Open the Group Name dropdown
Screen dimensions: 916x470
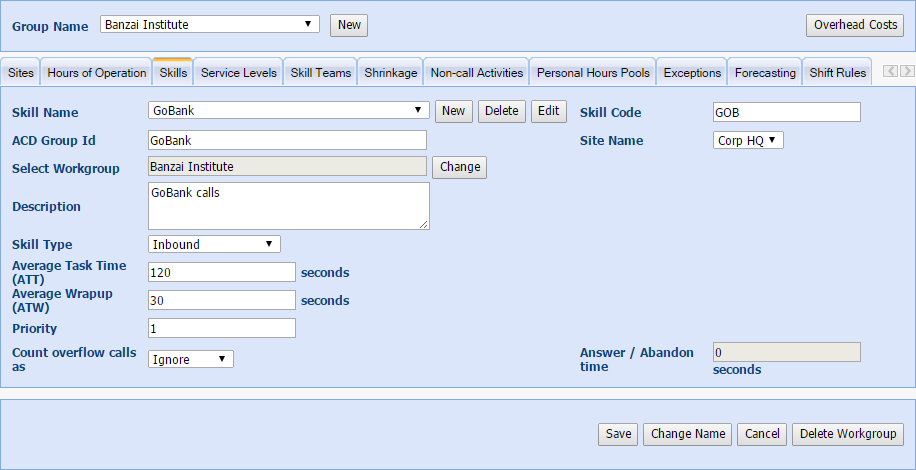(210, 24)
